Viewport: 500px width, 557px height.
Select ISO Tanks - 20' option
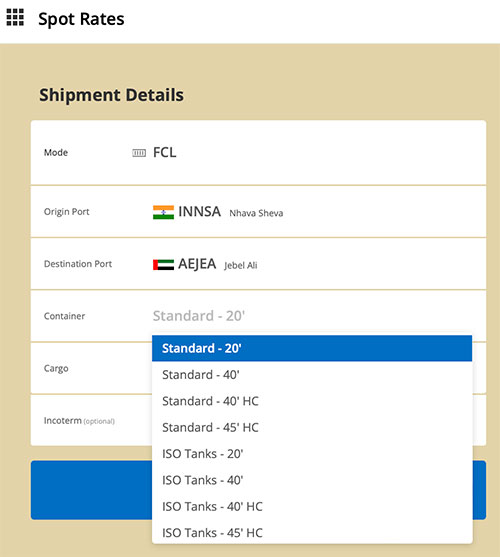click(x=312, y=454)
